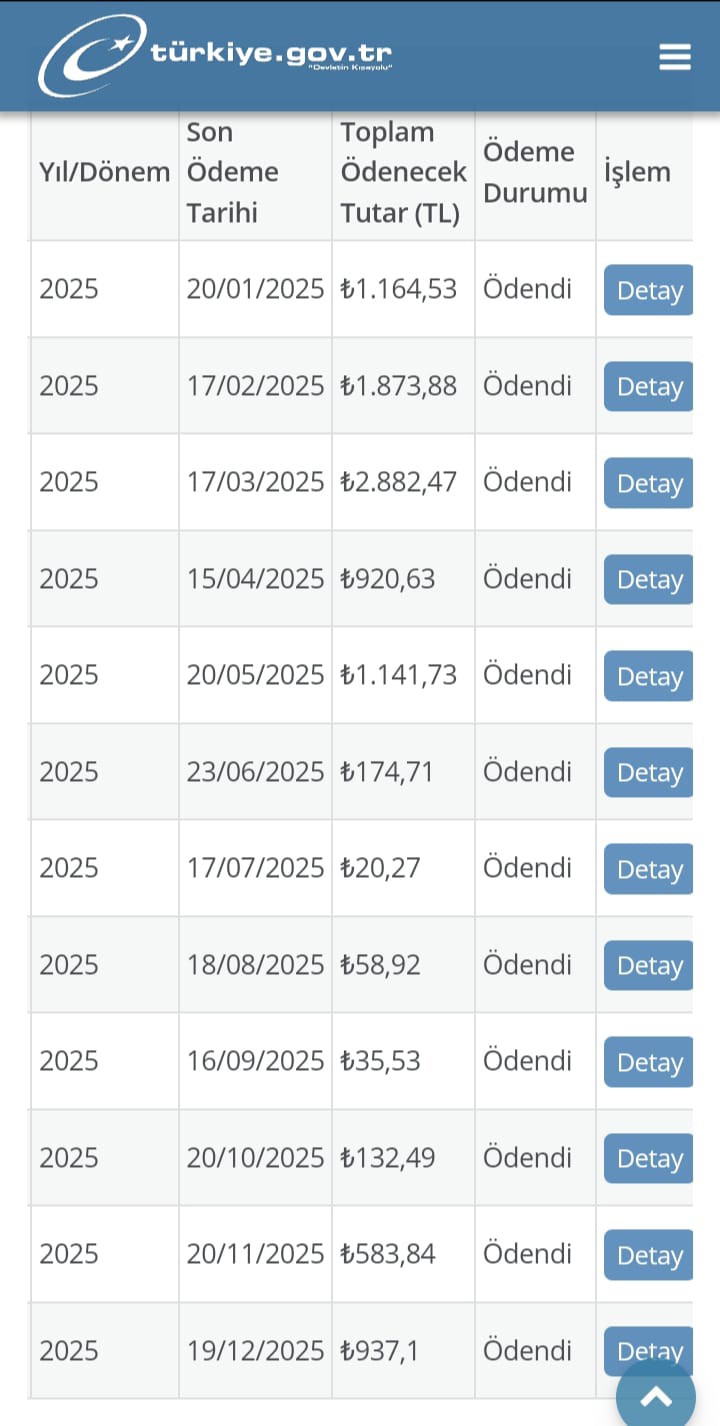
Task: Click the Son Ödeme Tarihi header
Action: pyautogui.click(x=232, y=172)
